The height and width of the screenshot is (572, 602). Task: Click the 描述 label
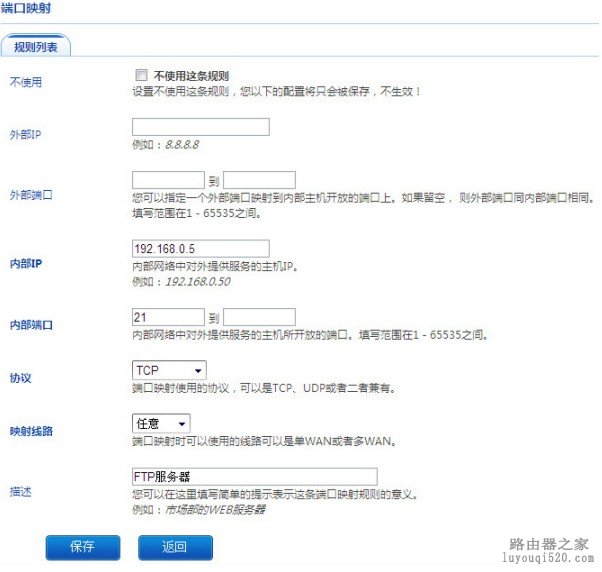[20, 491]
